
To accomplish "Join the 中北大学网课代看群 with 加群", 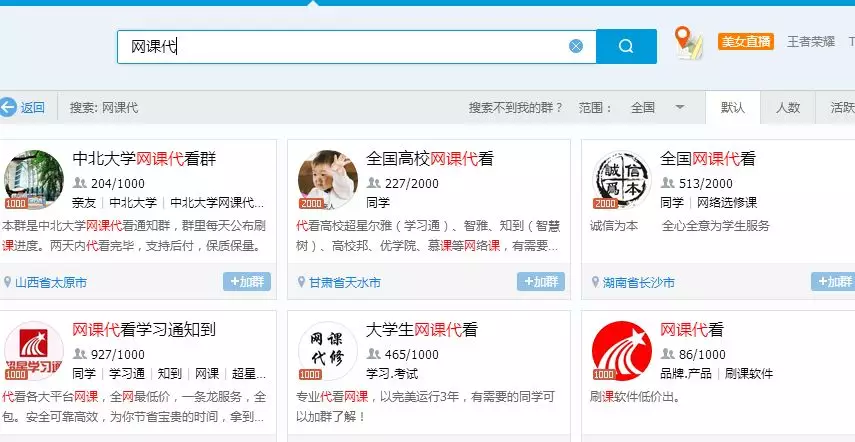I will point(246,282).
